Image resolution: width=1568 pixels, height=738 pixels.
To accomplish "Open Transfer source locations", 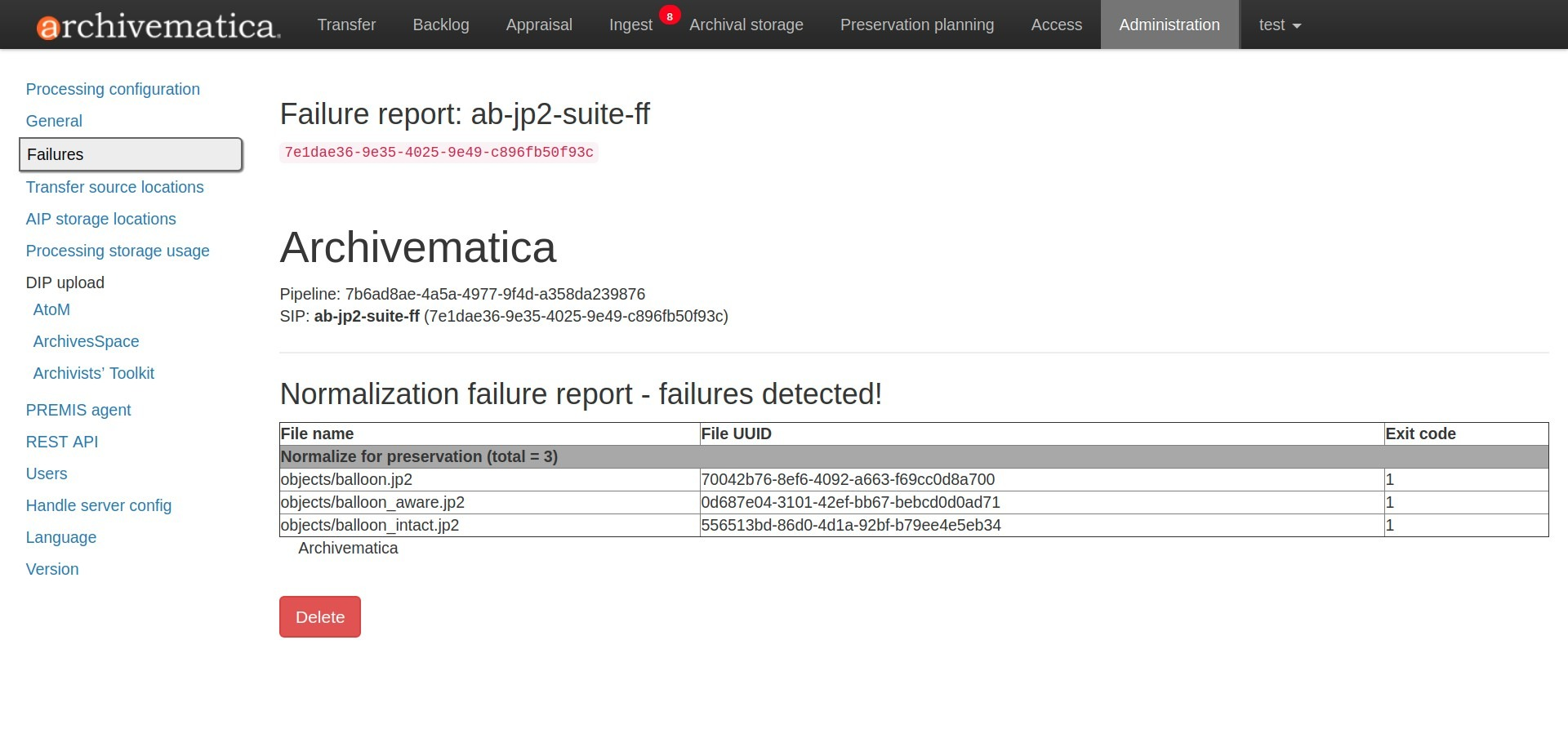I will point(114,187).
